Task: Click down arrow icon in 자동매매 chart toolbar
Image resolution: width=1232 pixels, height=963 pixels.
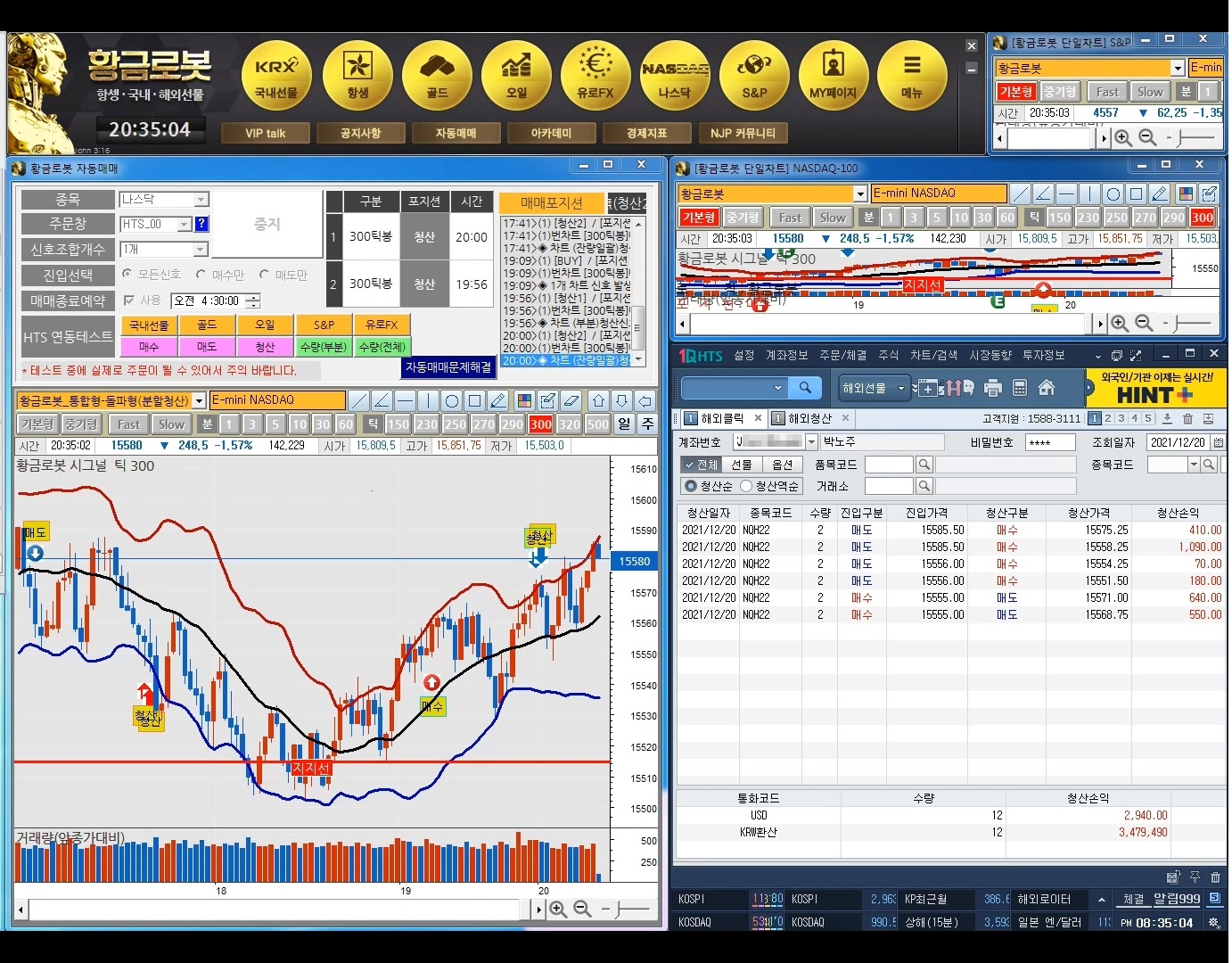Action: pos(622,400)
